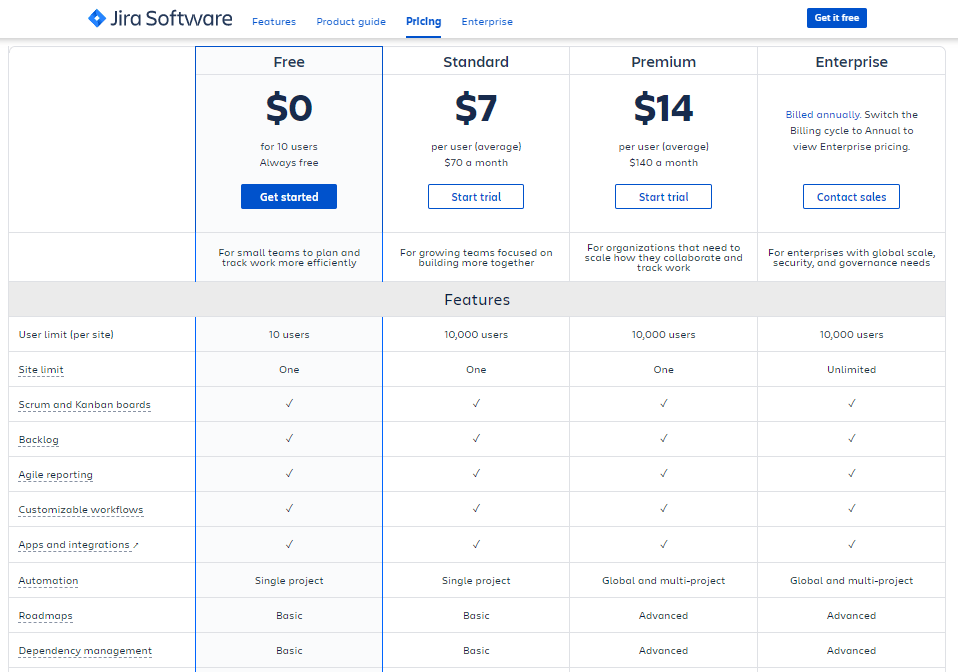Click Roadmaps "Advanced" in Premium column

pos(664,616)
